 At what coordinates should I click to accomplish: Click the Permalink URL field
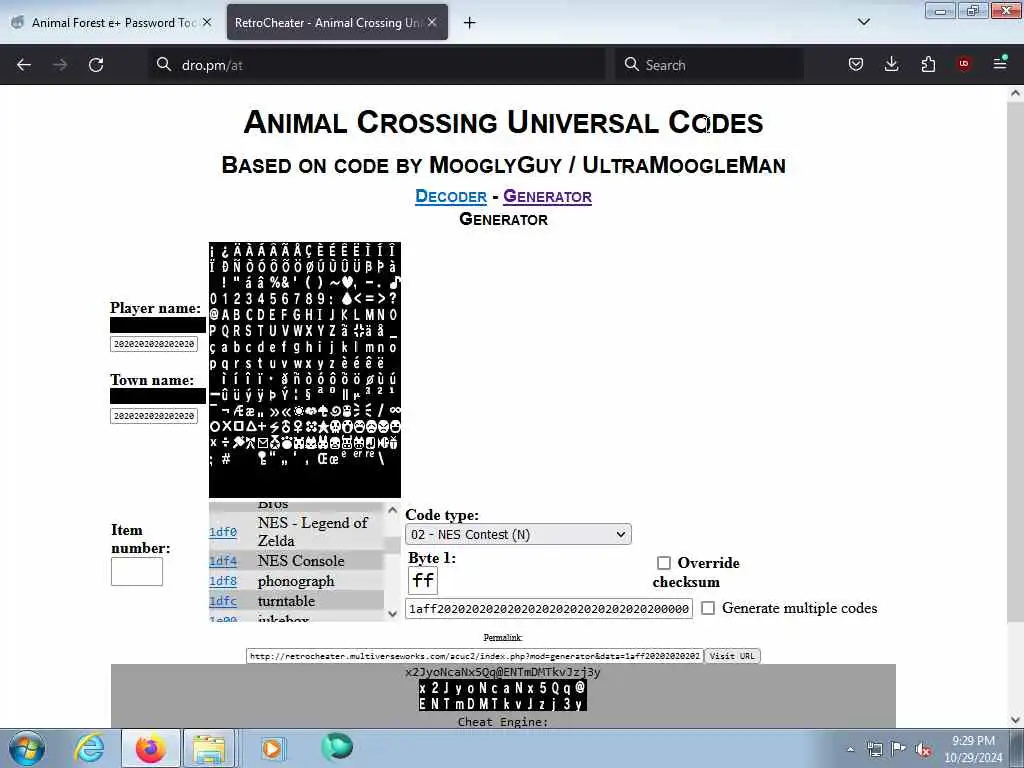tap(475, 656)
